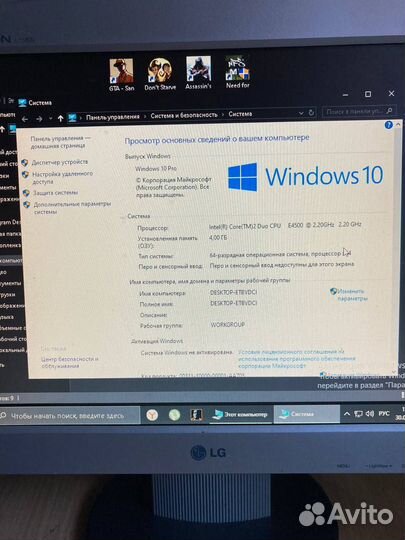Go up one level with the up arrow
Image resolution: width=405 pixels, height=540 pixels.
(x=61, y=118)
